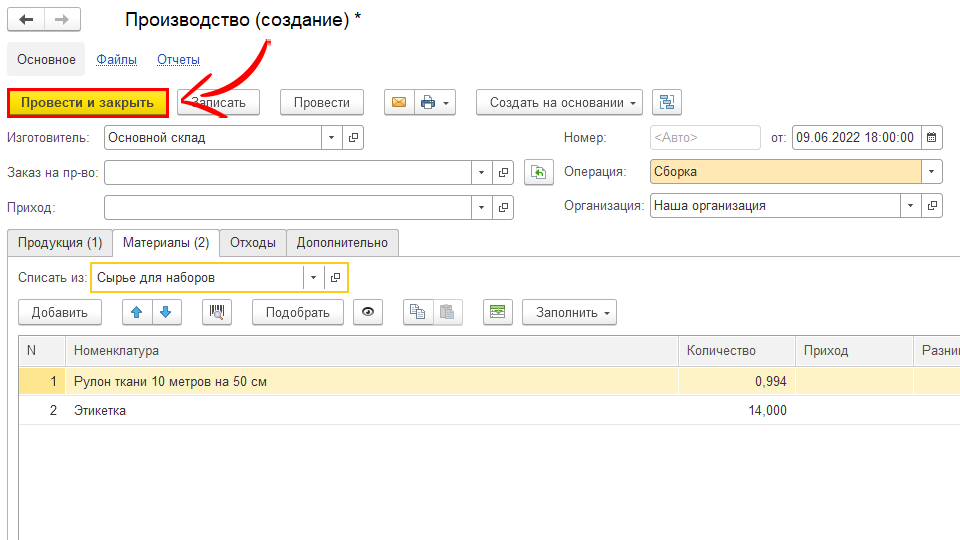Open the Файлы link
This screenshot has width=960, height=540.
(x=116, y=60)
